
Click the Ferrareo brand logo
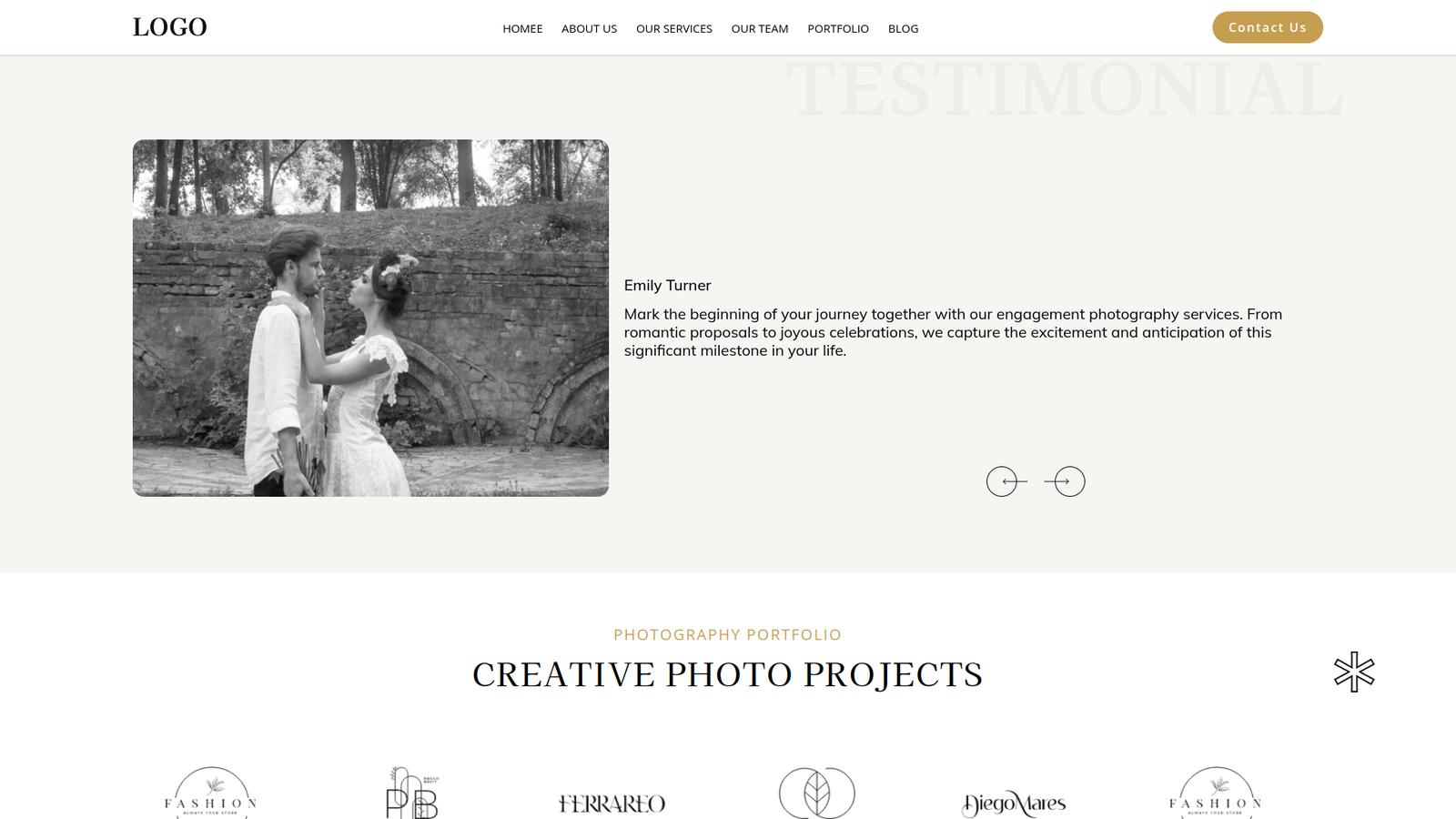pos(612,804)
